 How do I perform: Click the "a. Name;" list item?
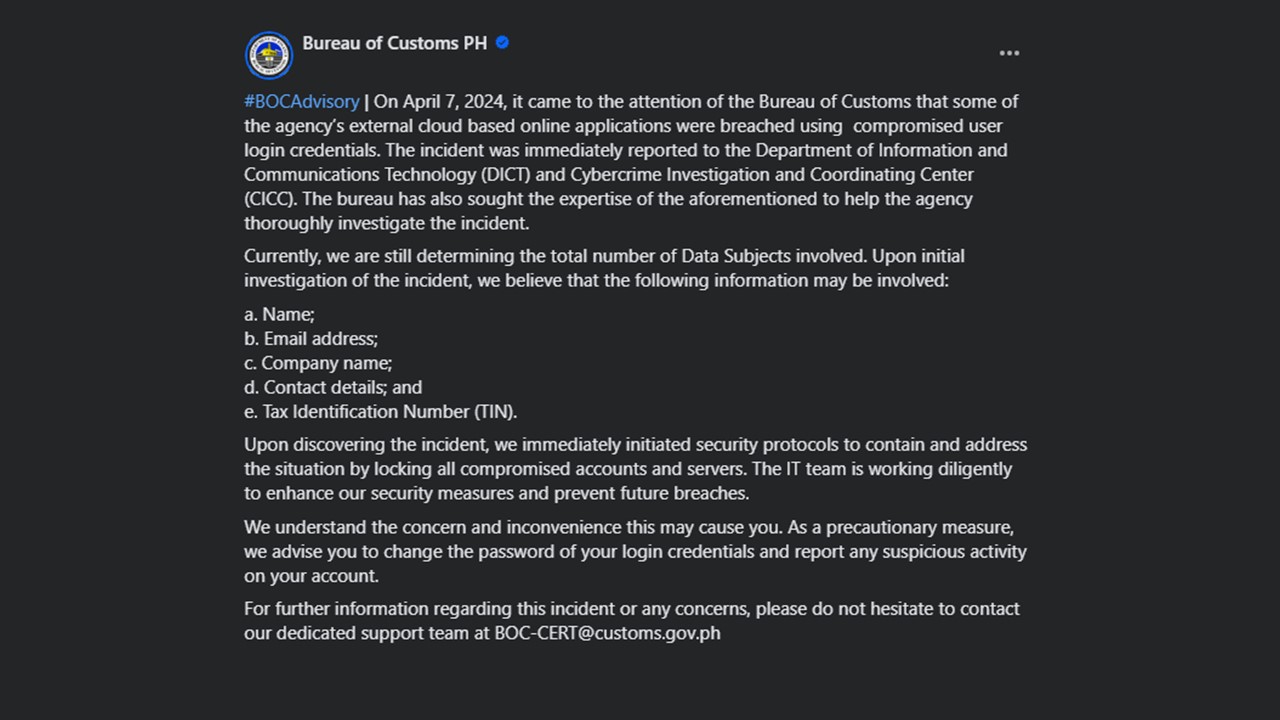click(279, 314)
